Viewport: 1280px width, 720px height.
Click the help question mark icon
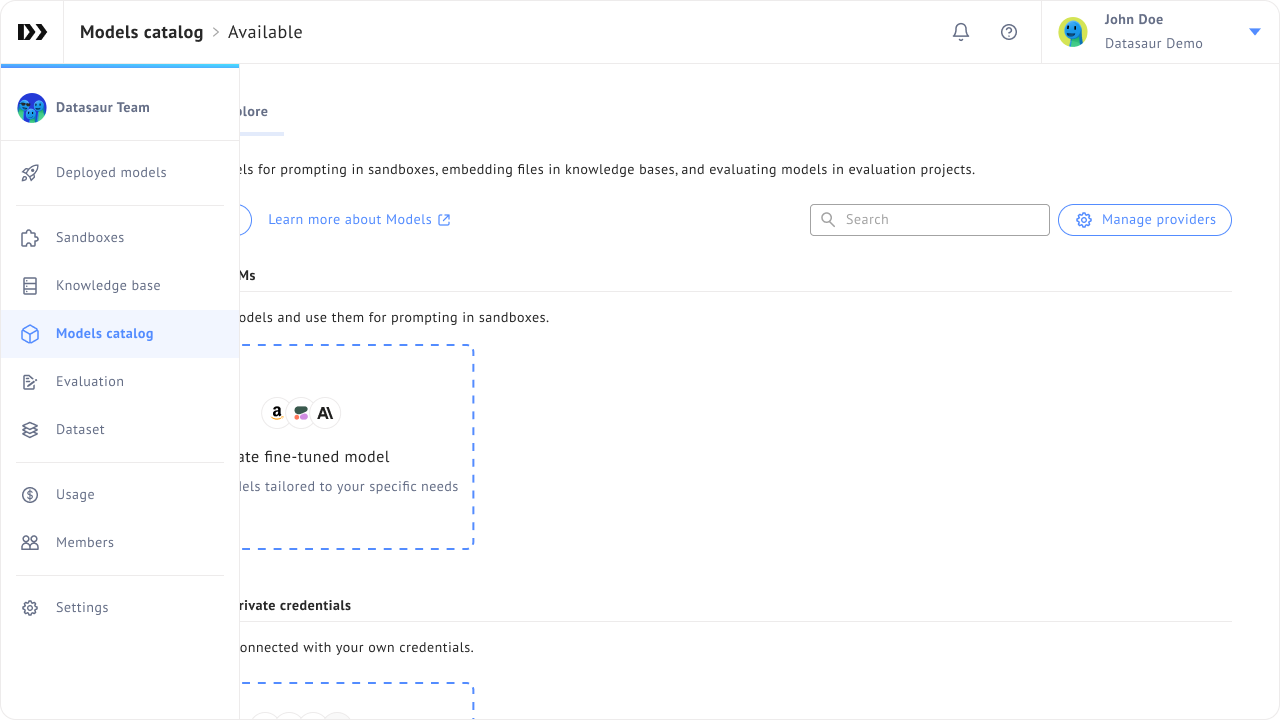coord(1009,32)
